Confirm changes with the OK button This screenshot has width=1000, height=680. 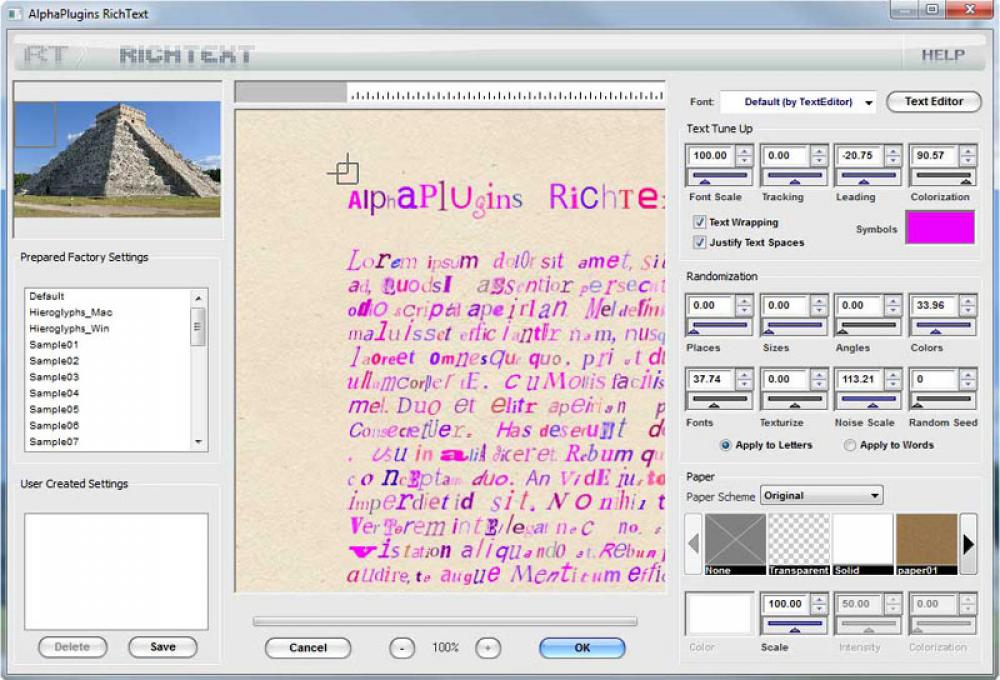581,648
